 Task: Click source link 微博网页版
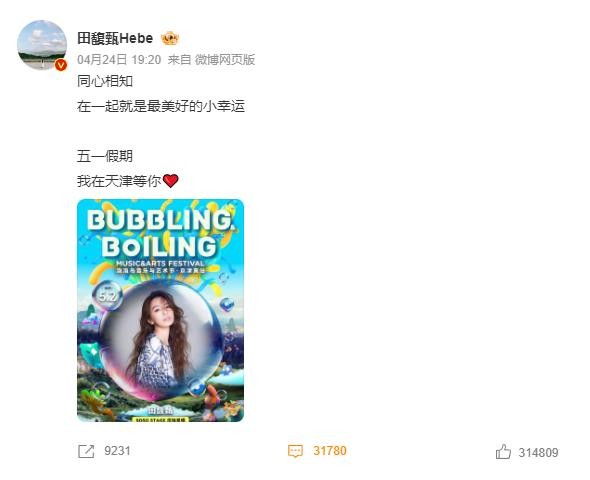(225, 59)
